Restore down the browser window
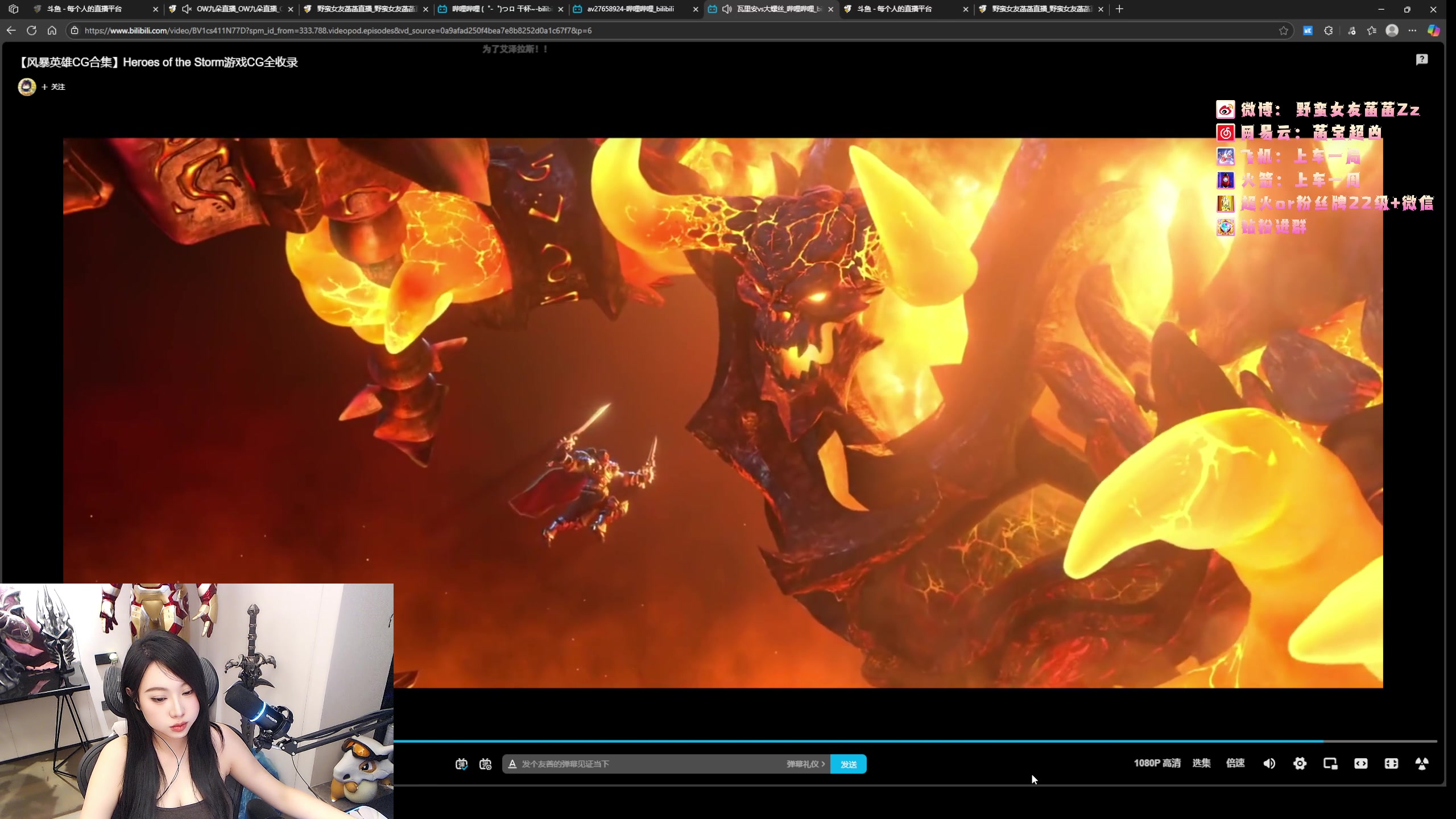The height and width of the screenshot is (819, 1456). 1407,9
